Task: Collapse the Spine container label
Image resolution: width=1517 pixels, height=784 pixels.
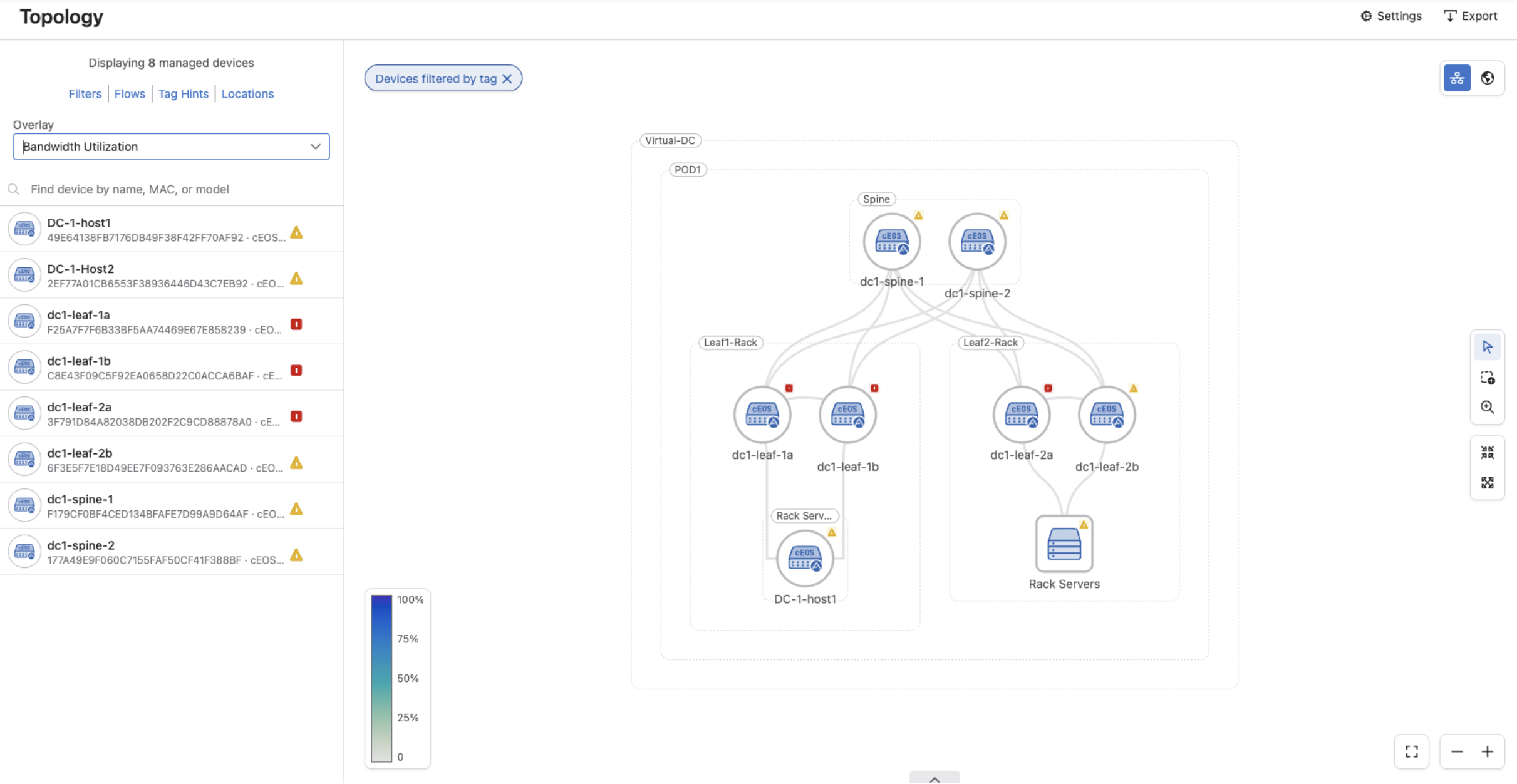Action: [876, 199]
